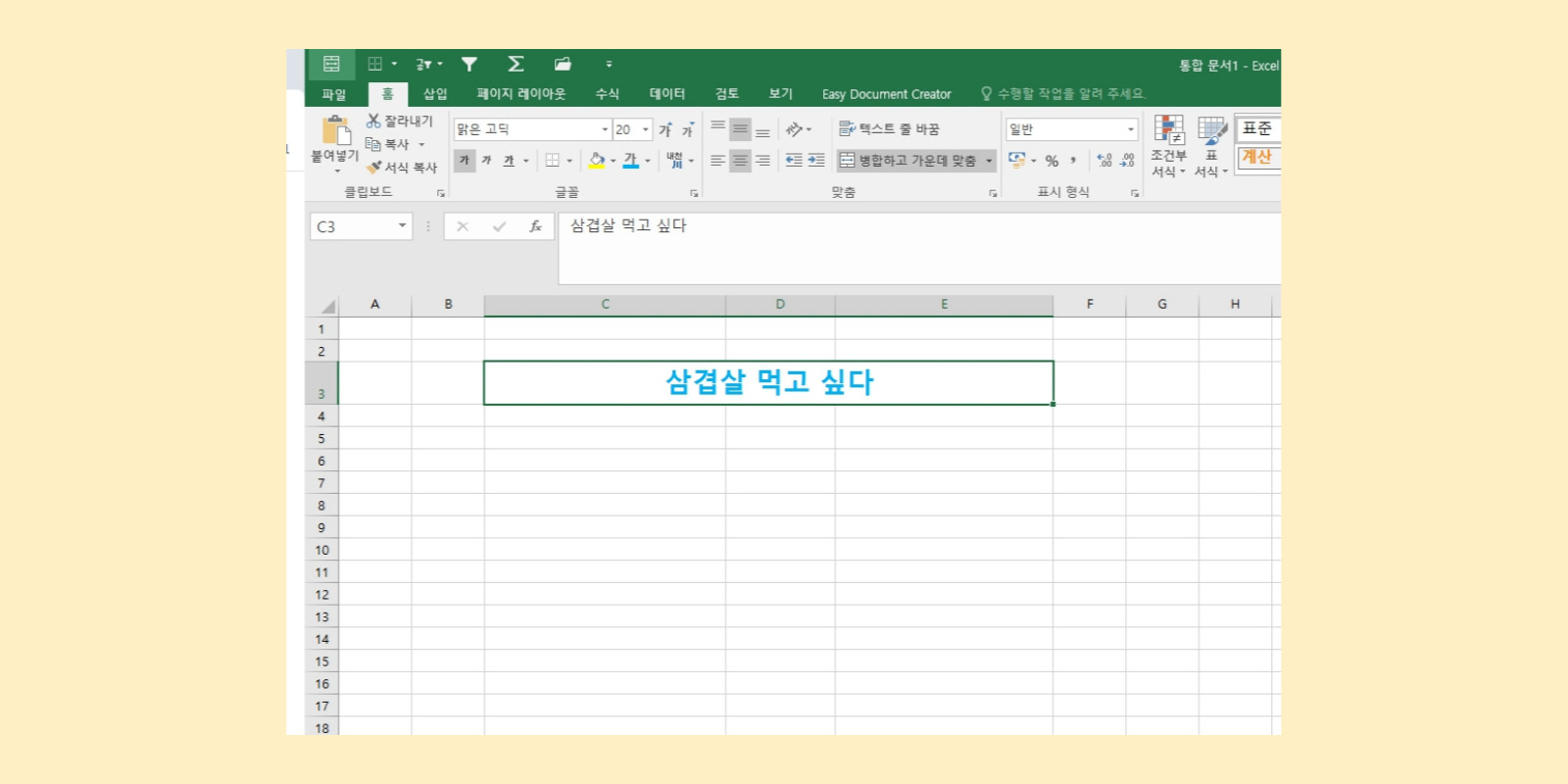Click the Paste clipboard icon

336,130
